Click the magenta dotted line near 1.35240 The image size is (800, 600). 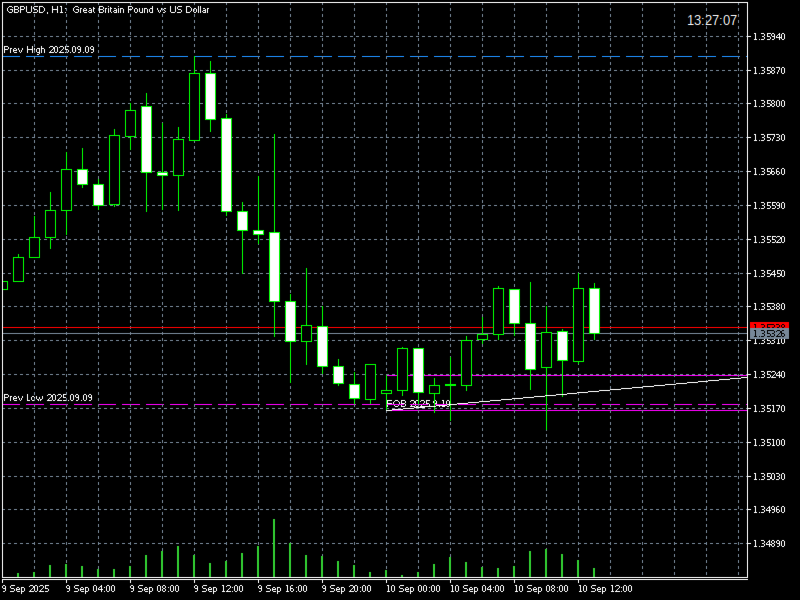pyautogui.click(x=567, y=375)
